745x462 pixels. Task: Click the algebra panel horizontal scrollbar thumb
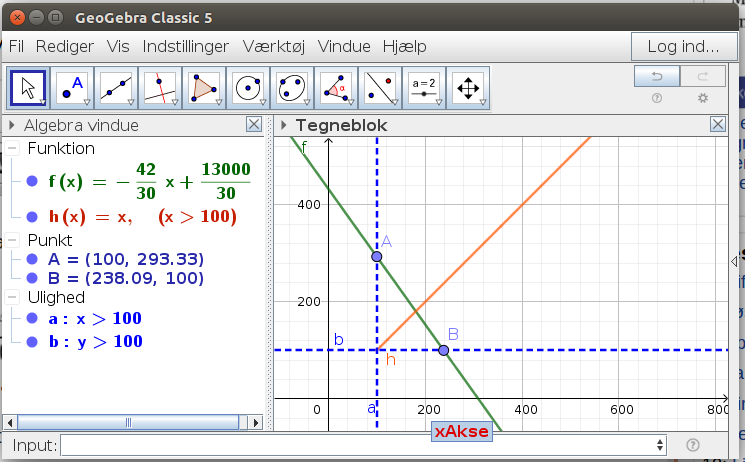[128, 422]
